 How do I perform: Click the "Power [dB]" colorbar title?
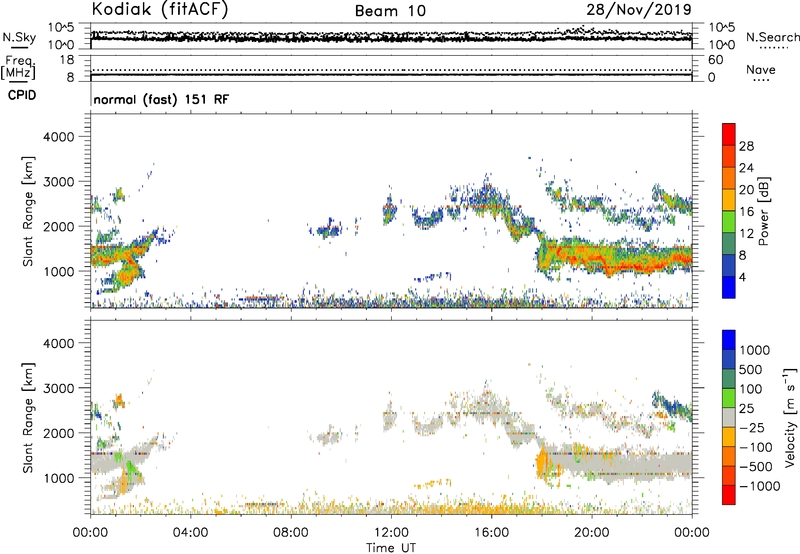coord(763,211)
